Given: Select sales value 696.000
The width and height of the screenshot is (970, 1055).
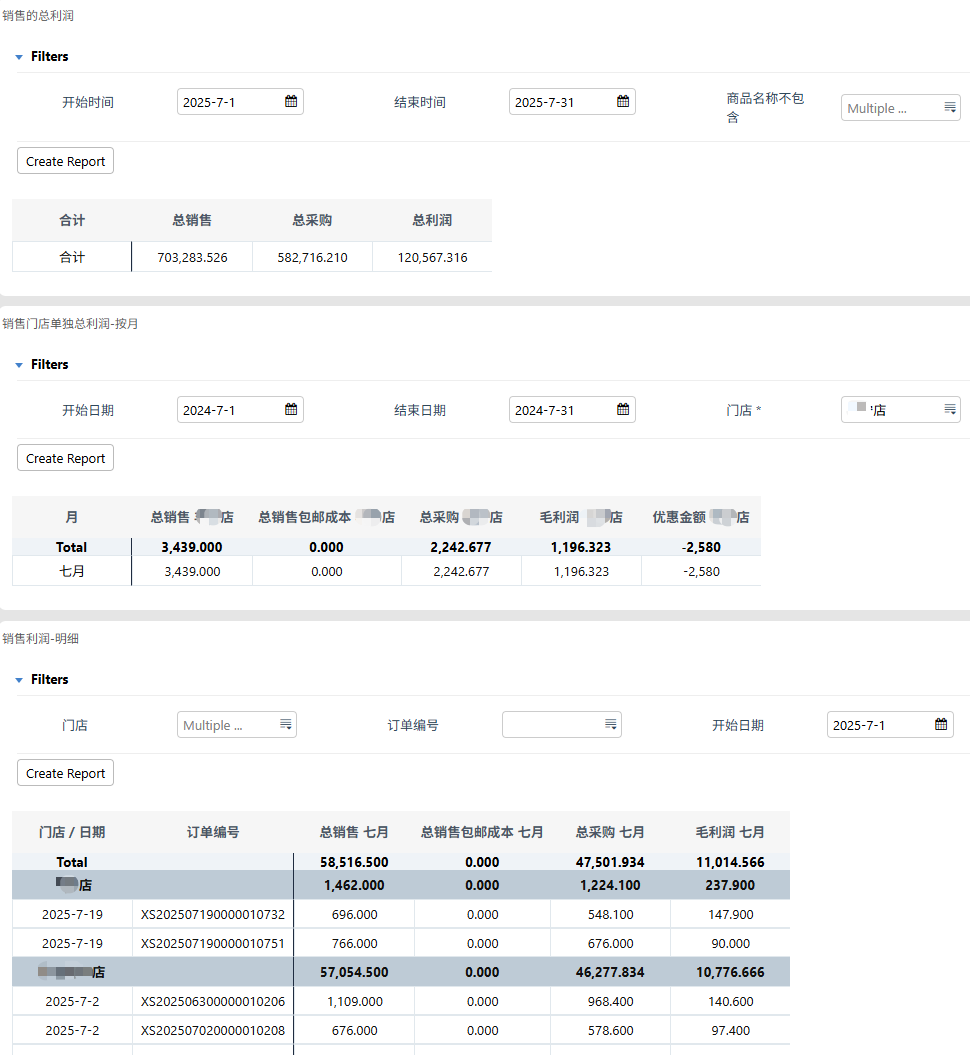Looking at the screenshot, I should click(x=355, y=914).
